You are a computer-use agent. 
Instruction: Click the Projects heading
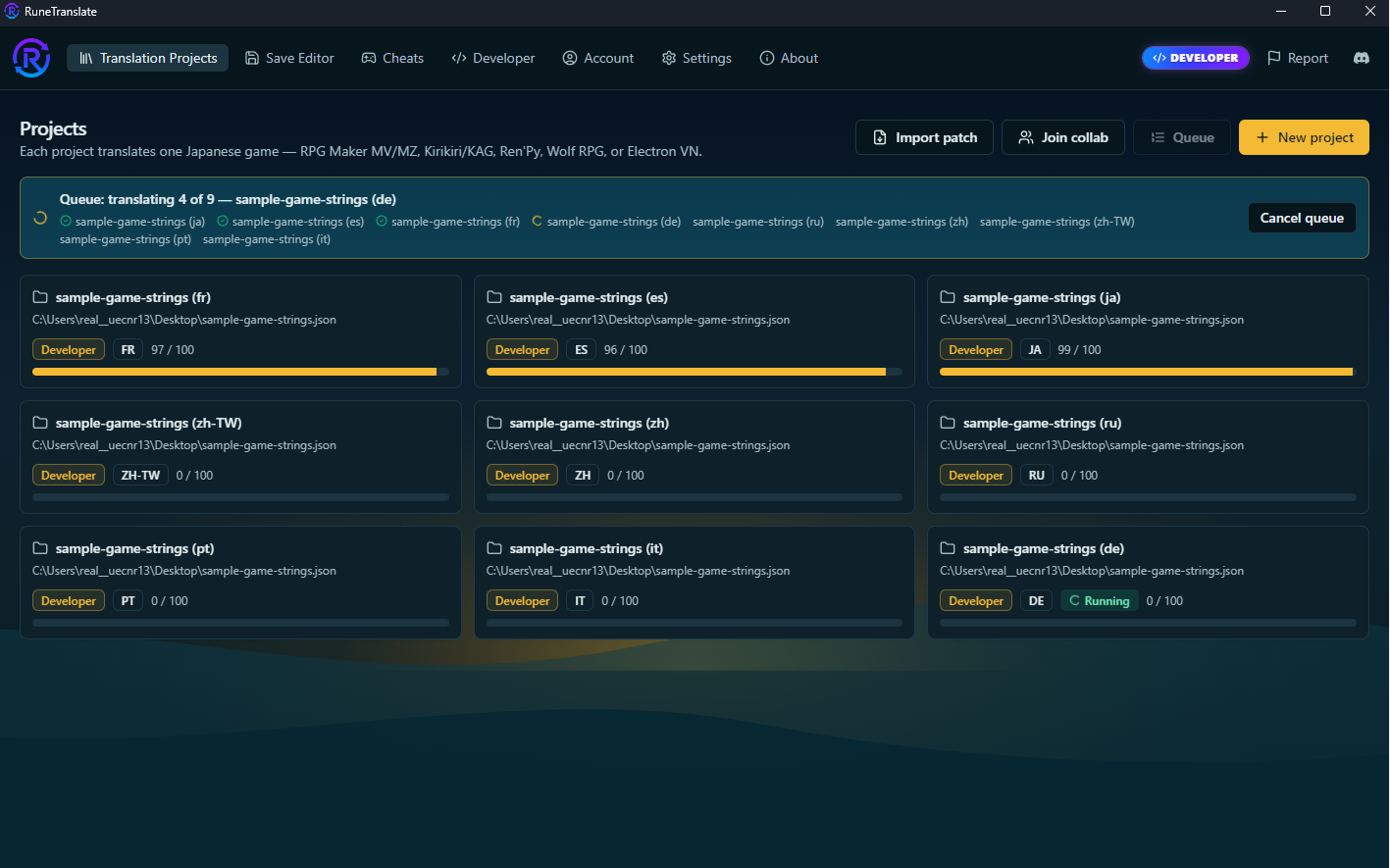point(53,128)
